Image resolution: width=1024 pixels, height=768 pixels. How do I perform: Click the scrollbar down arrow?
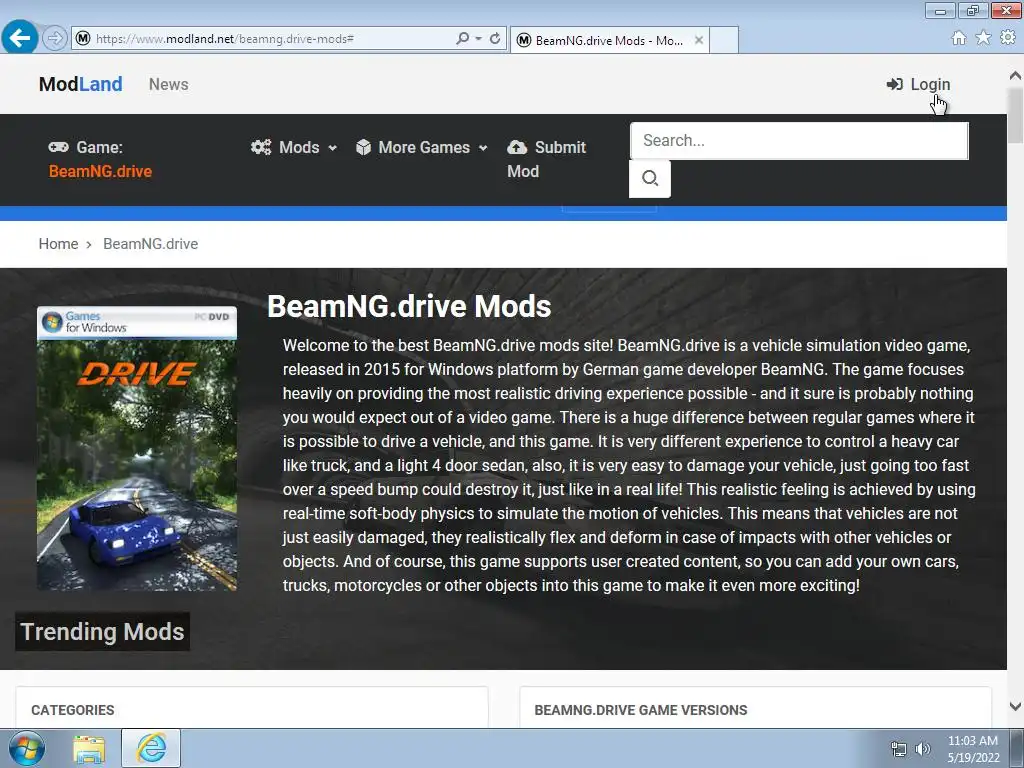1015,707
